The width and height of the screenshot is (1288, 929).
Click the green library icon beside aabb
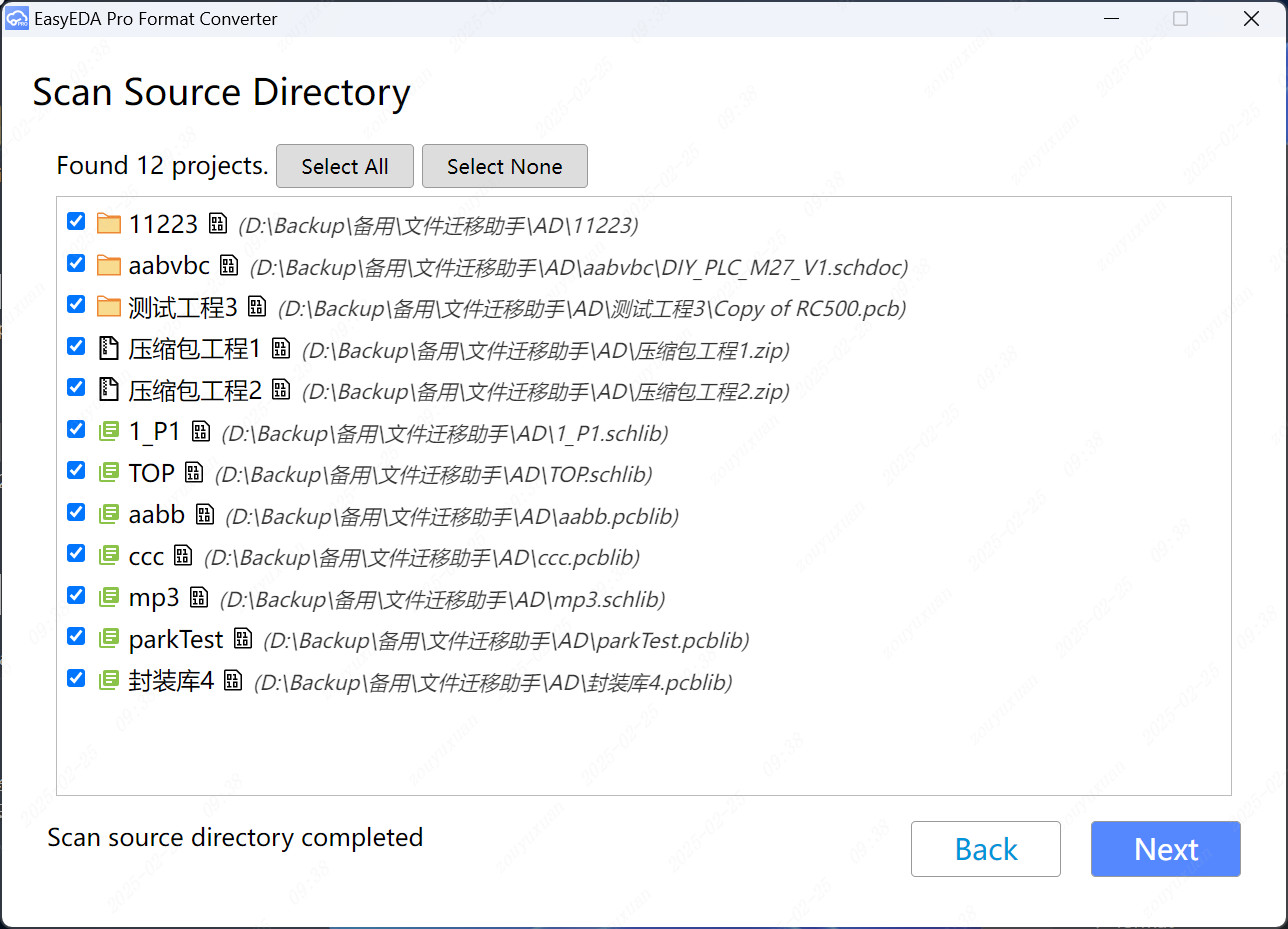(x=109, y=515)
